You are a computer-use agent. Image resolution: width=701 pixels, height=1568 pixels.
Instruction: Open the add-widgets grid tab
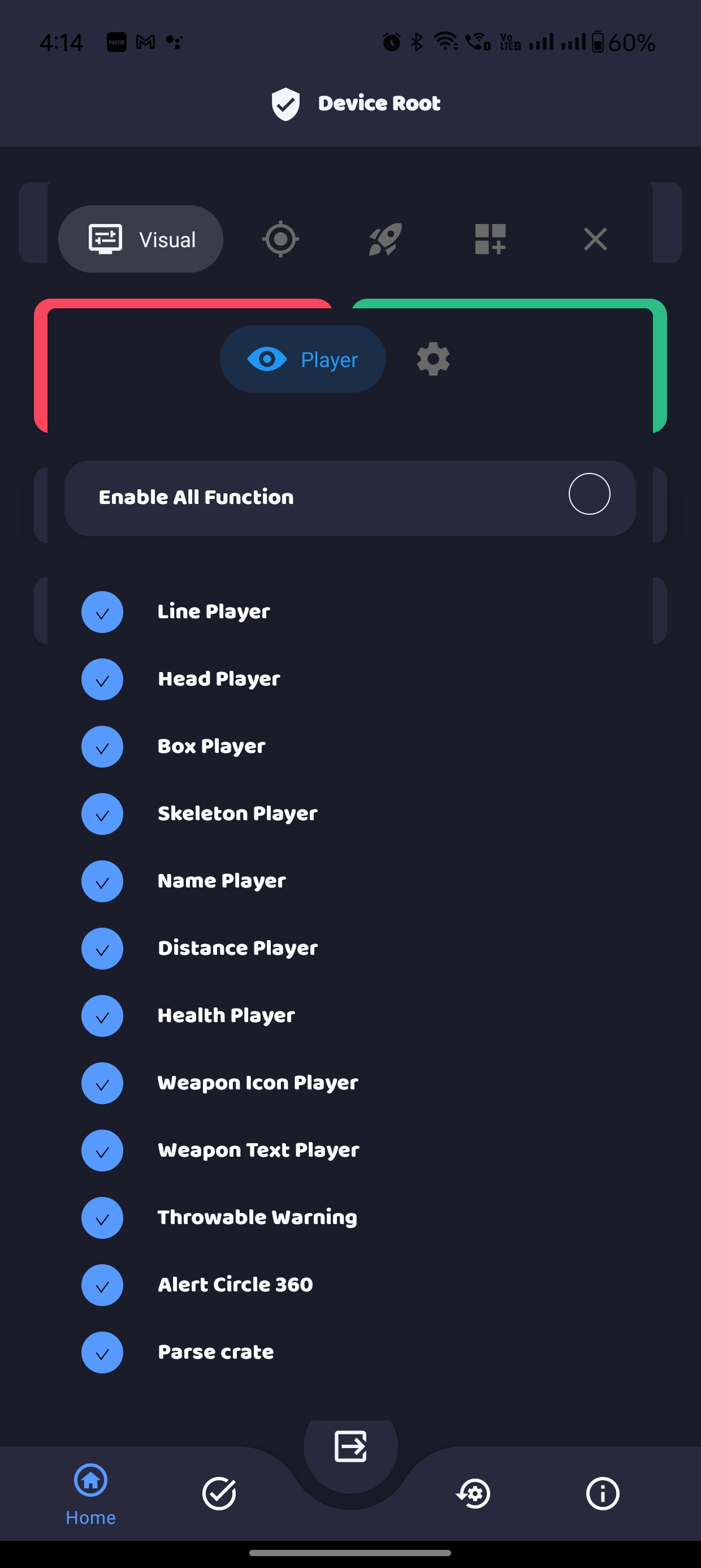(490, 239)
